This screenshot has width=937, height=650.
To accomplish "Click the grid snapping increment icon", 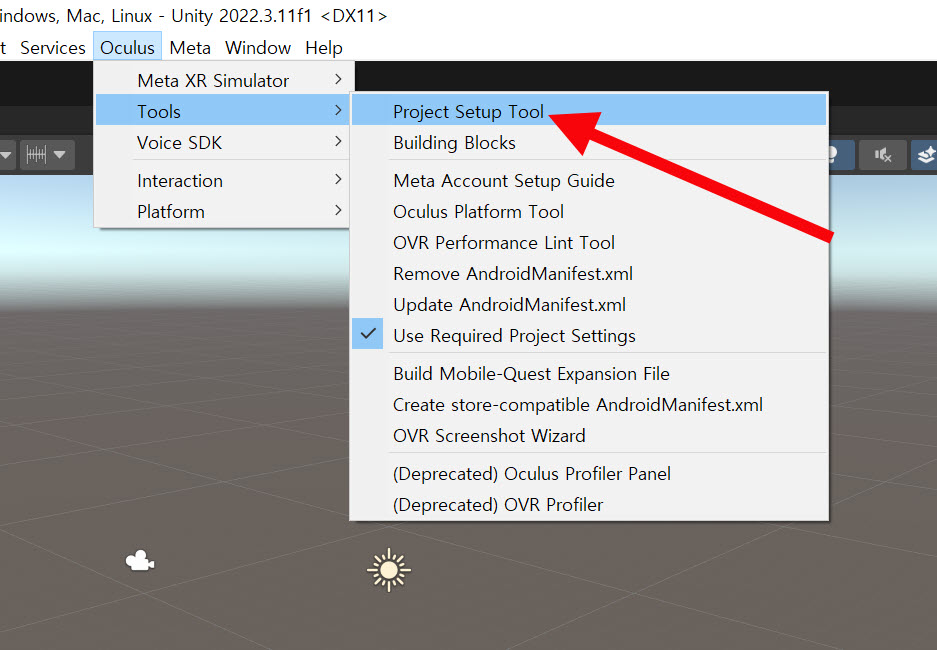I will (x=36, y=155).
